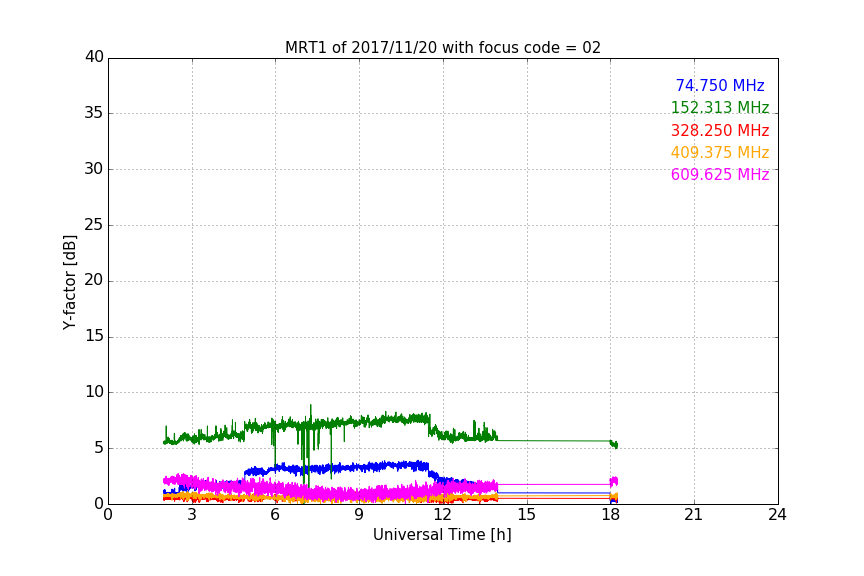Select the 152.313 MHz legend label

tap(720, 107)
